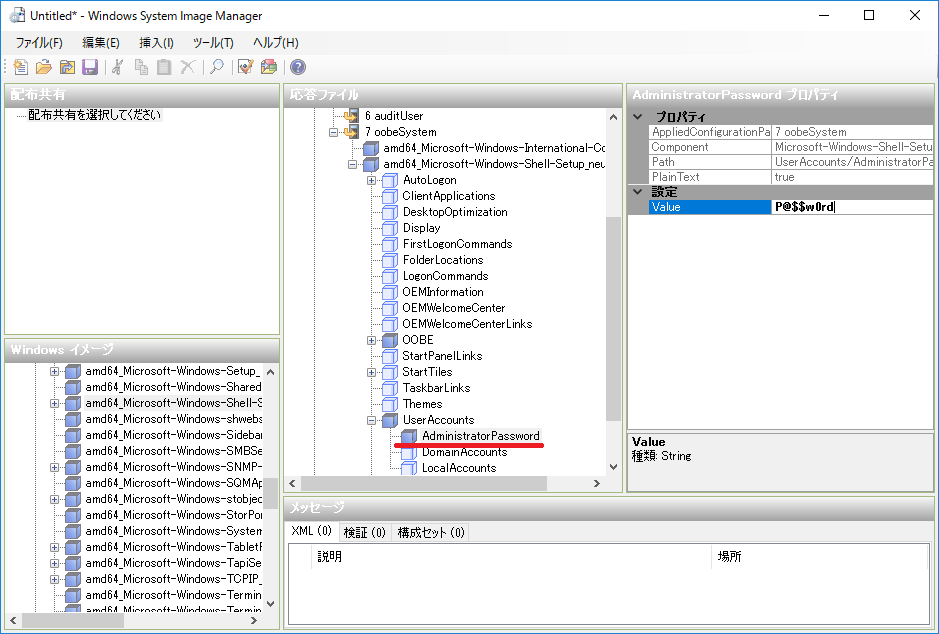Save the answer file with the floppy icon
Screen dimensions: 939x634
(90, 67)
